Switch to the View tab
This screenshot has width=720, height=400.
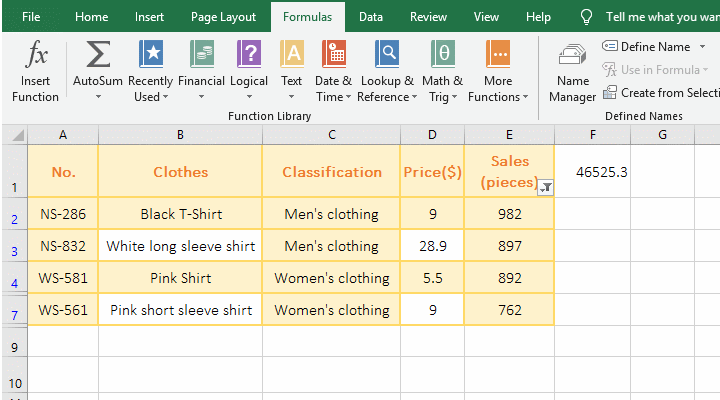[x=486, y=17]
